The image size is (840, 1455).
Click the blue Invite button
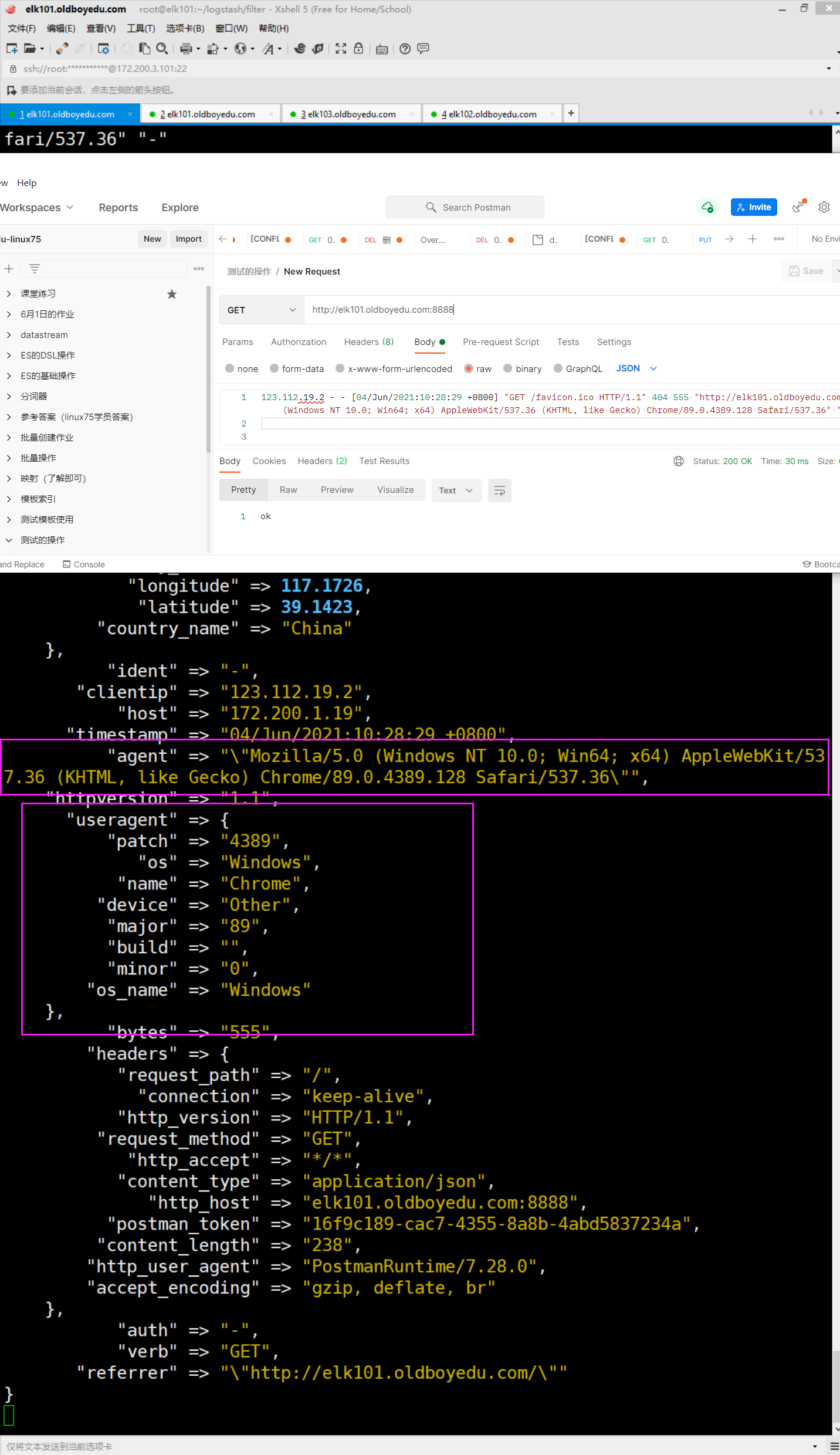754,207
